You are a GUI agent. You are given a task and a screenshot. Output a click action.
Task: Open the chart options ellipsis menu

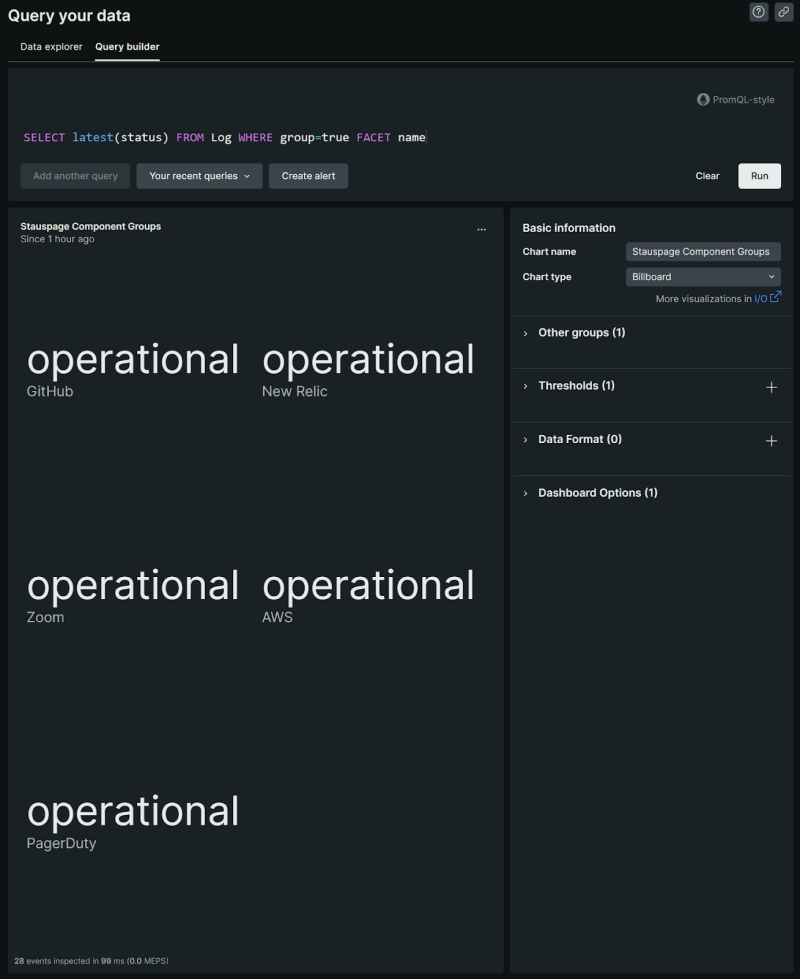481,228
